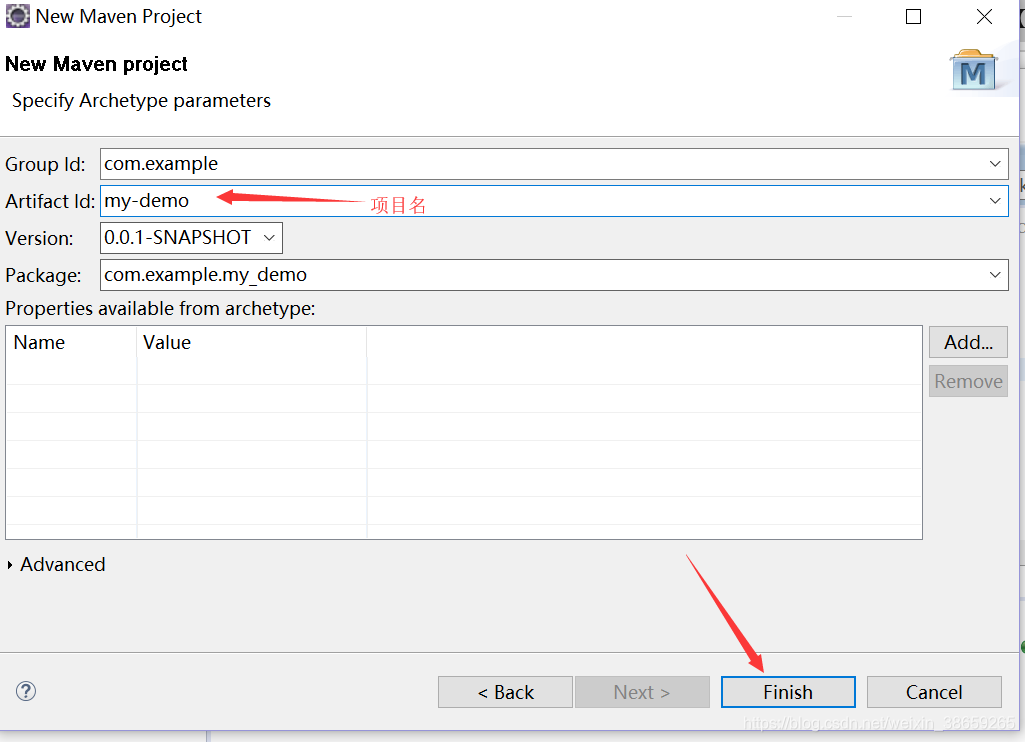Open the Version dropdown arrow
This screenshot has height=742, width=1025.
point(269,237)
